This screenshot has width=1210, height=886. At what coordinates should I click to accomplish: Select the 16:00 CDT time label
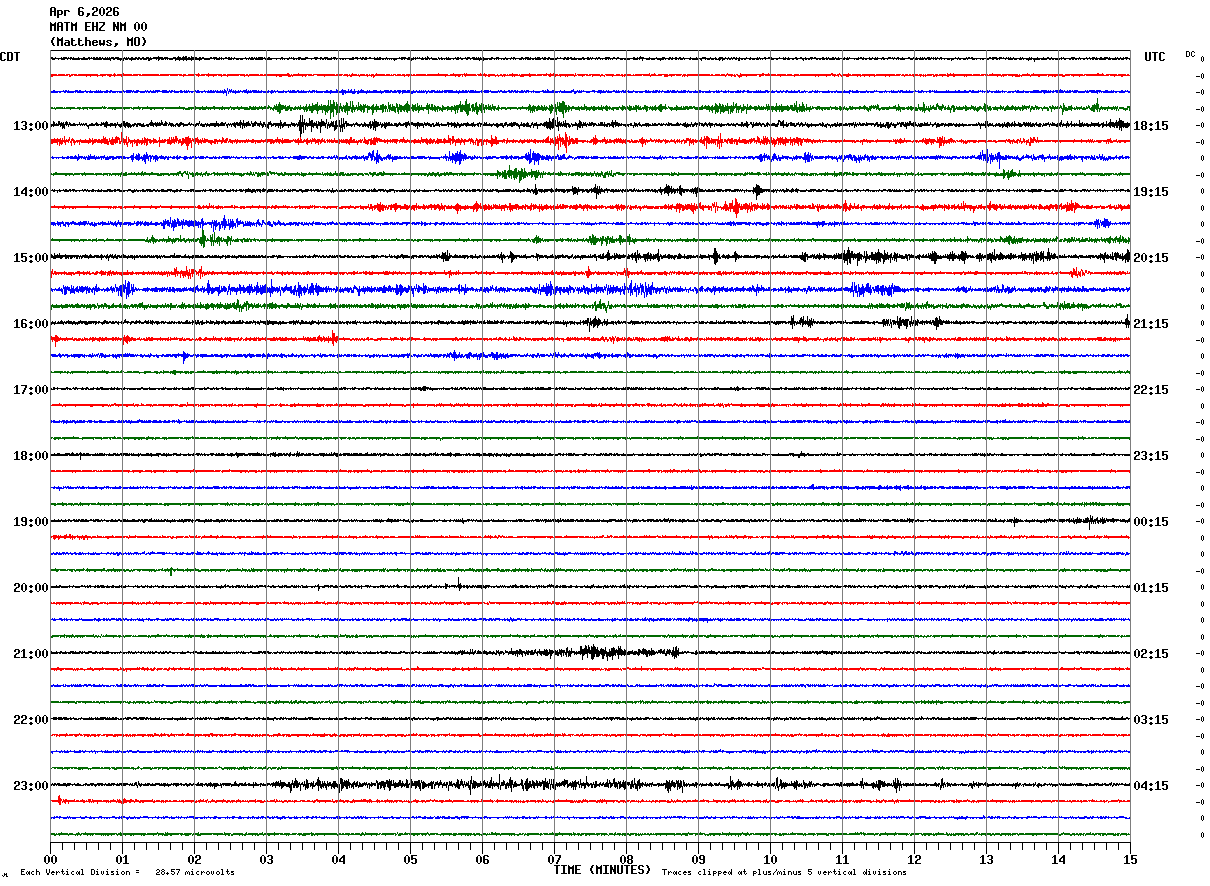[31, 324]
